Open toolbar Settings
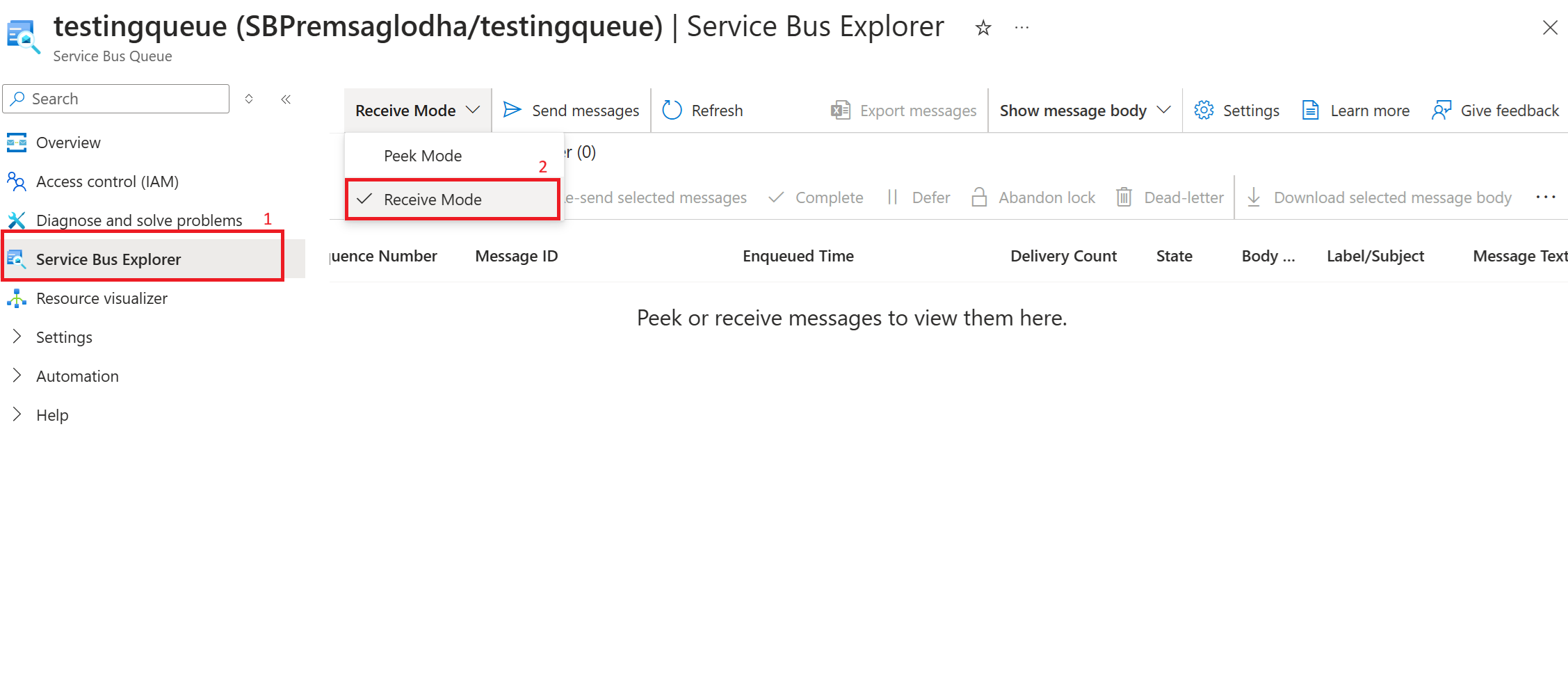 pyautogui.click(x=1237, y=111)
